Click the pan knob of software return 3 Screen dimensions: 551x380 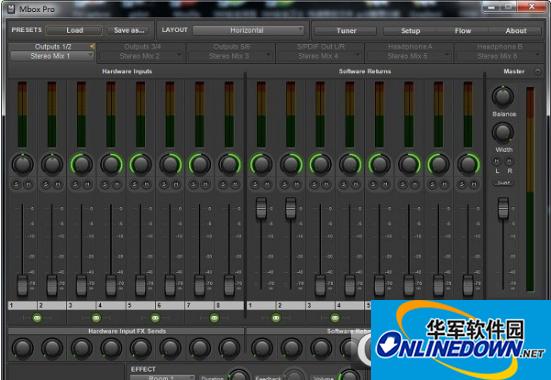point(320,164)
